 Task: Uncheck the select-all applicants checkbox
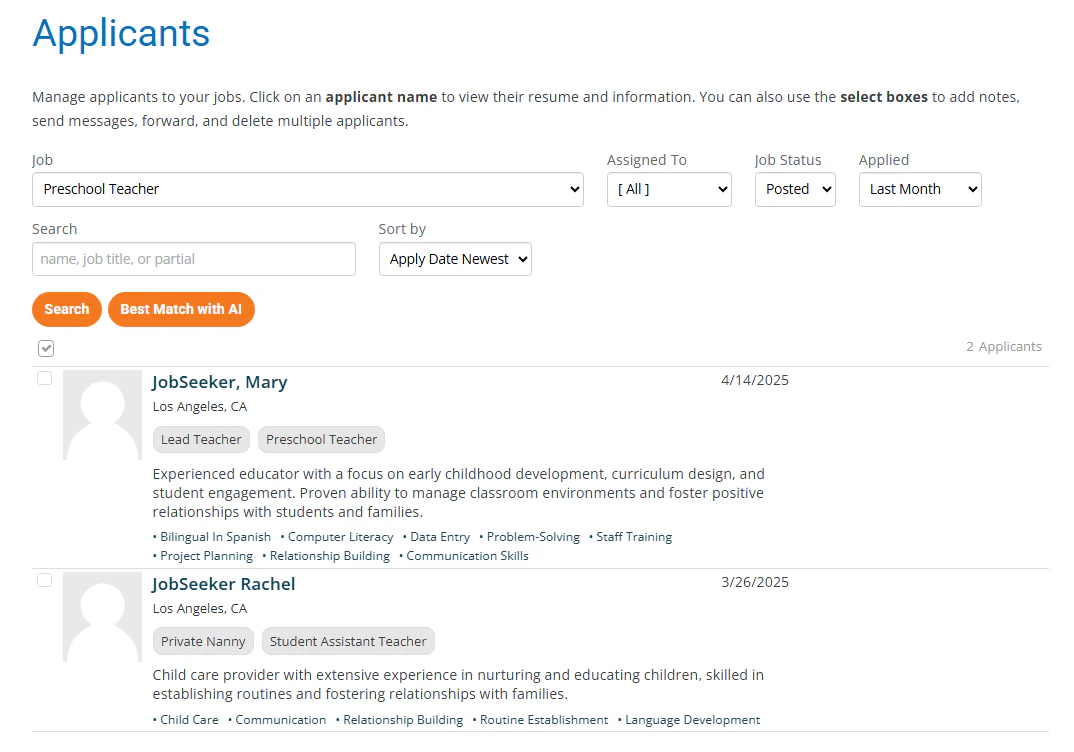[45, 348]
